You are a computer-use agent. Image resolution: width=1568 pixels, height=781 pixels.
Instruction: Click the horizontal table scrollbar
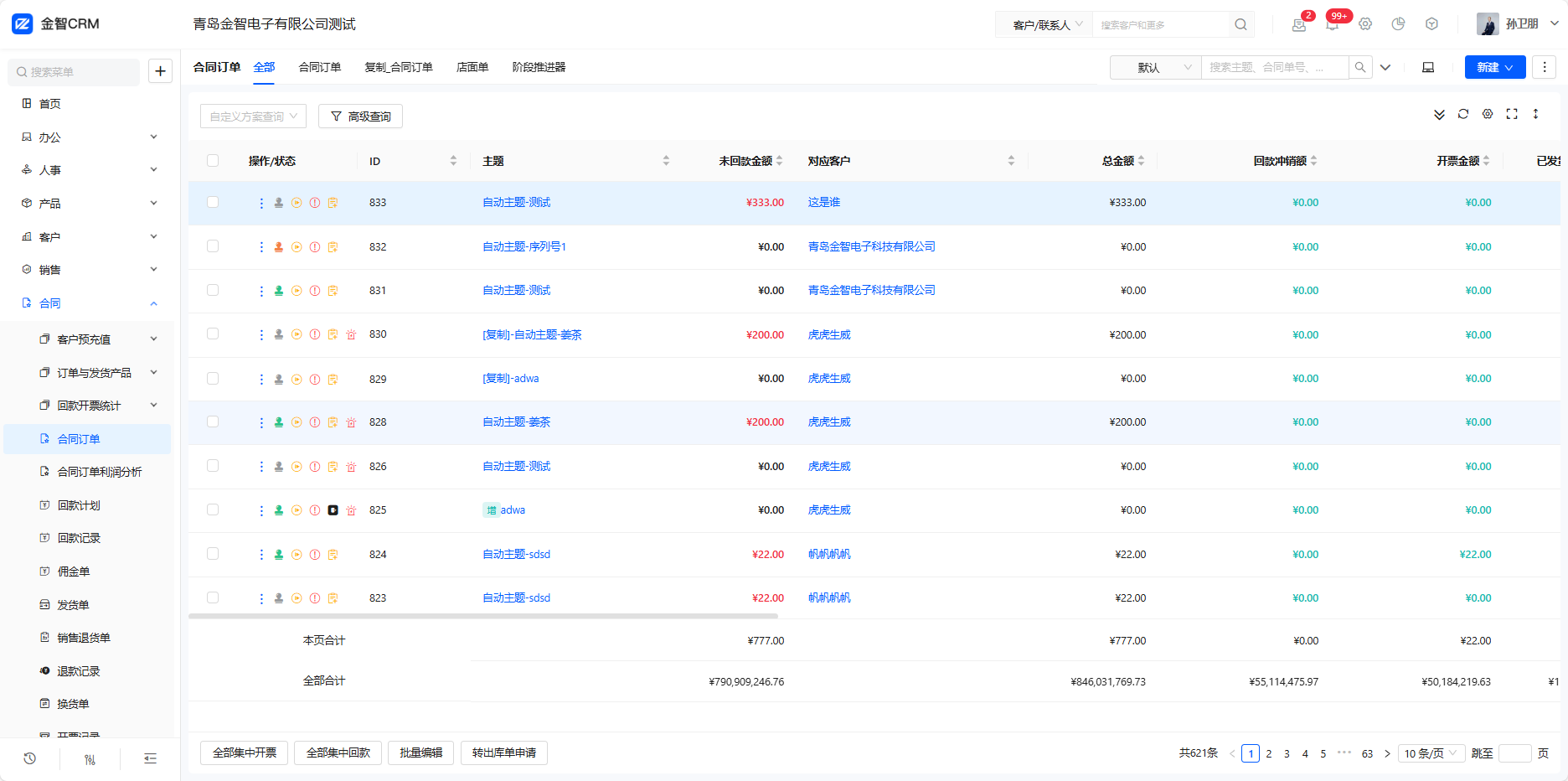pos(483,616)
